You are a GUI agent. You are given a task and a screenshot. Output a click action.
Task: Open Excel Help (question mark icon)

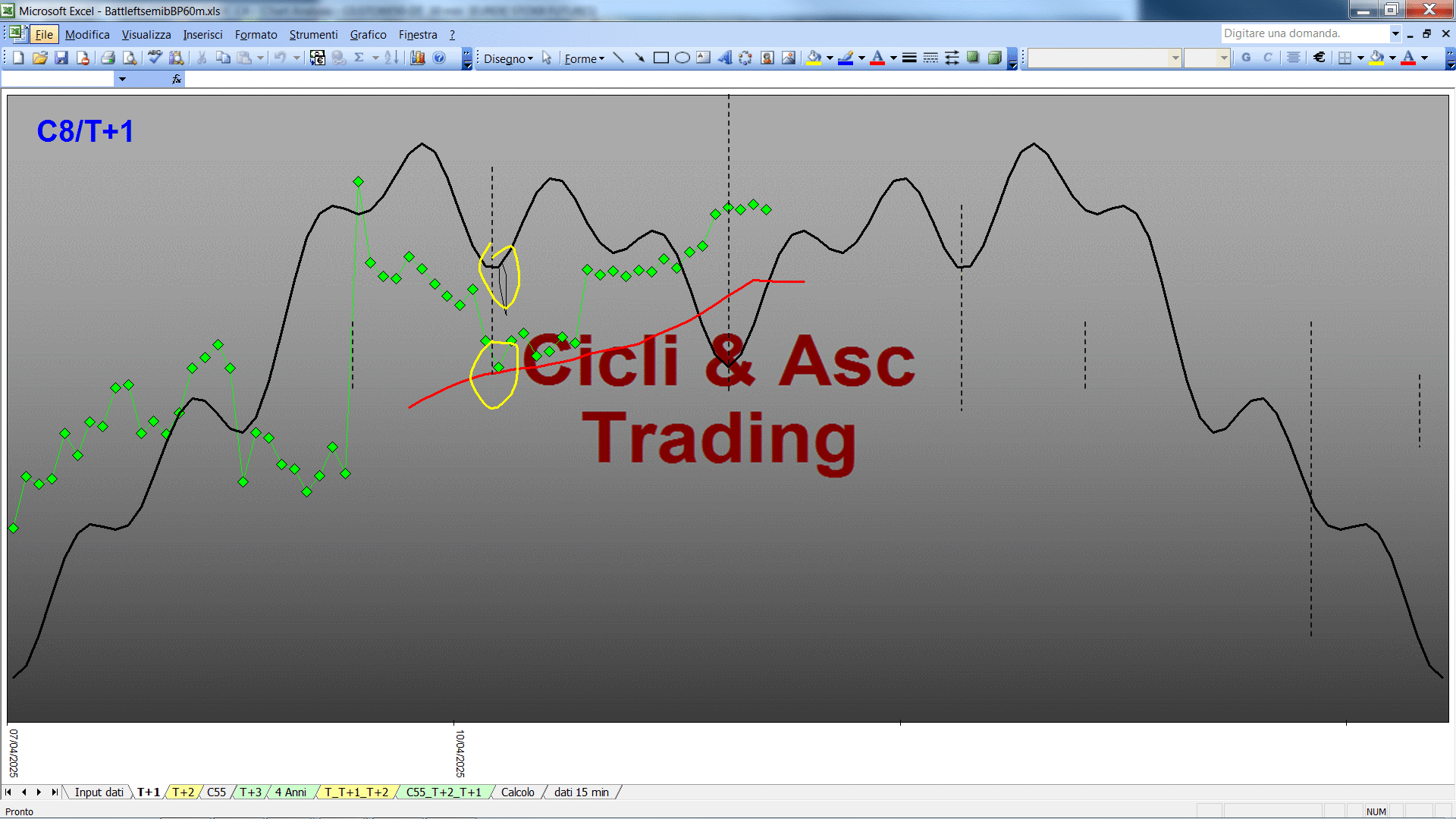439,58
